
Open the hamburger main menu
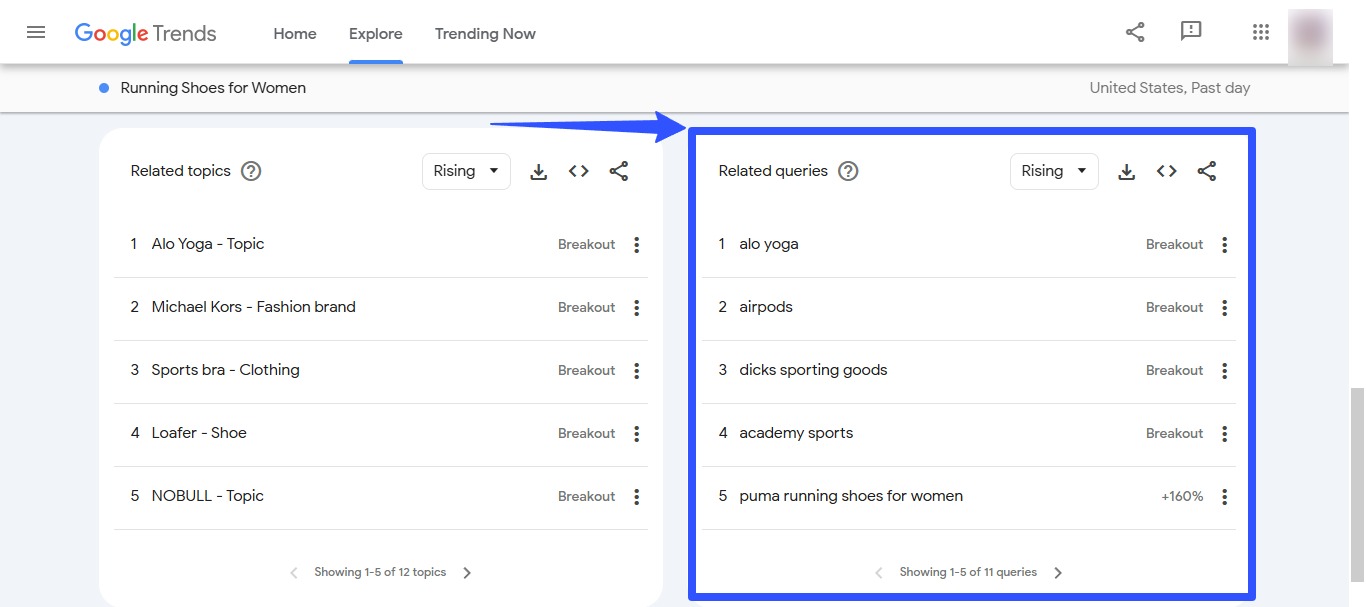36,32
